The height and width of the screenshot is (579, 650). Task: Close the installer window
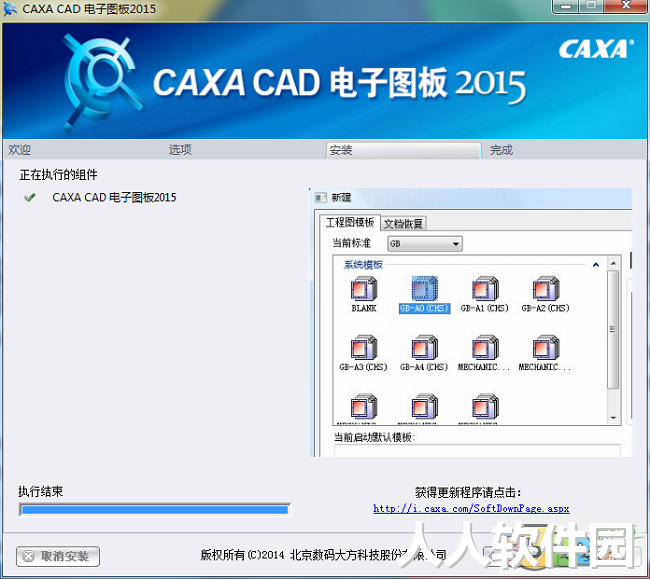625,6
